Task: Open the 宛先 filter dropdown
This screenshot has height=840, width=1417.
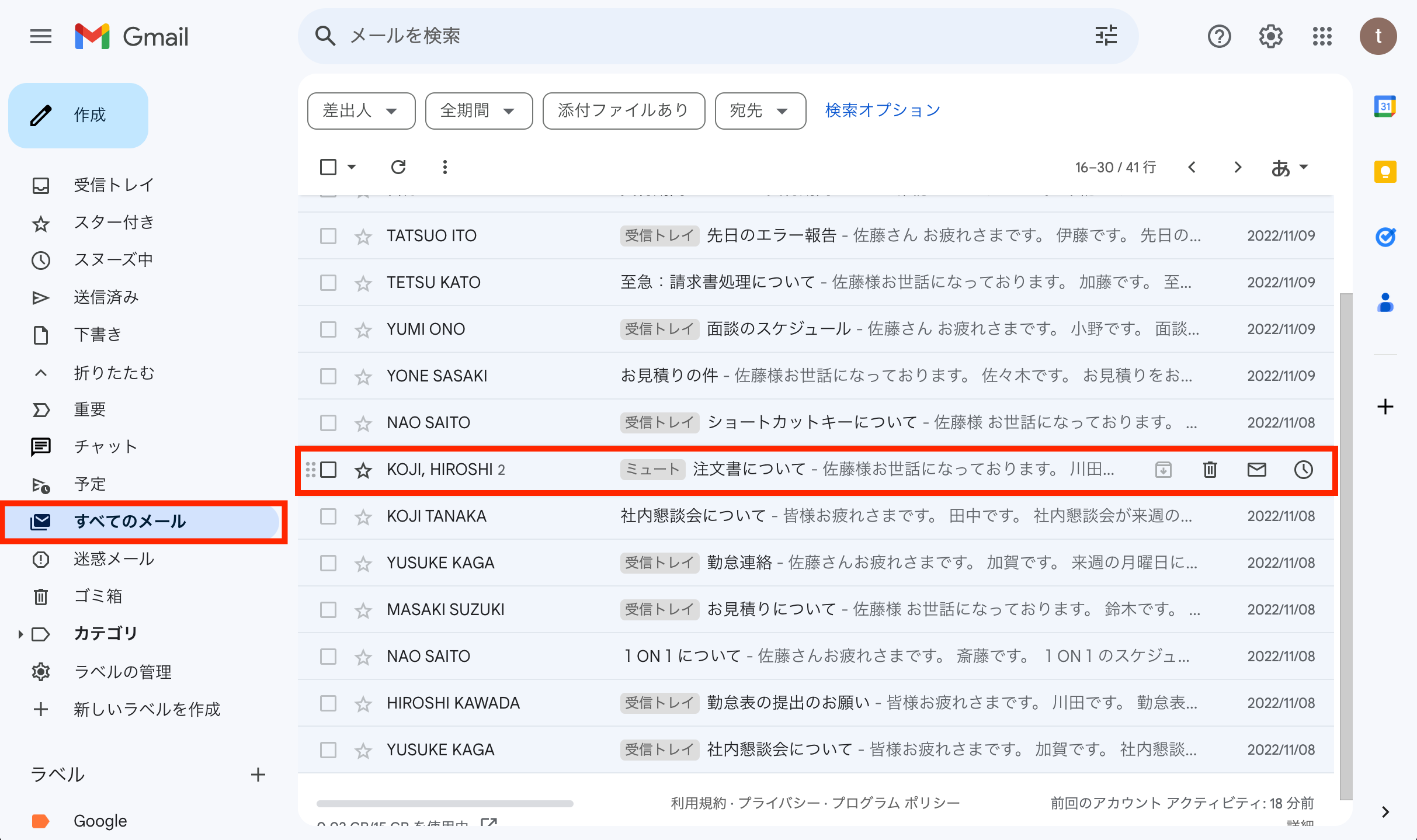Action: [760, 110]
